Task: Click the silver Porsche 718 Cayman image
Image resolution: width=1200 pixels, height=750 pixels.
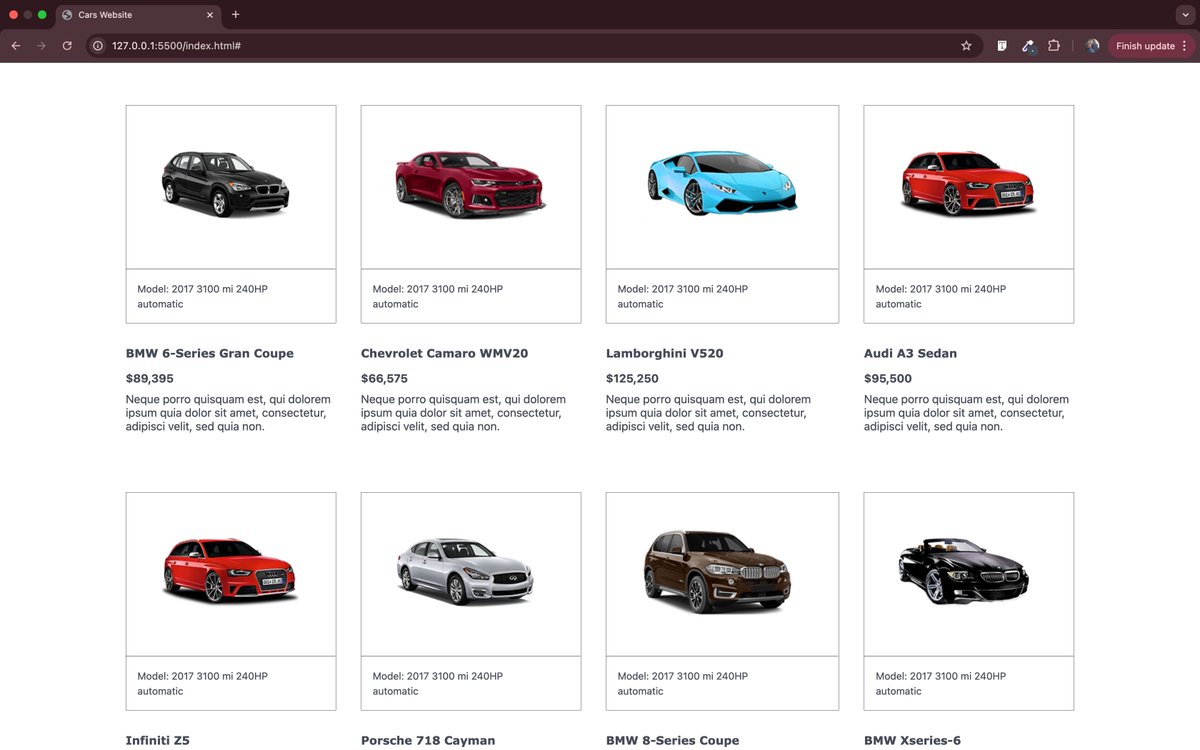Action: pos(465,571)
